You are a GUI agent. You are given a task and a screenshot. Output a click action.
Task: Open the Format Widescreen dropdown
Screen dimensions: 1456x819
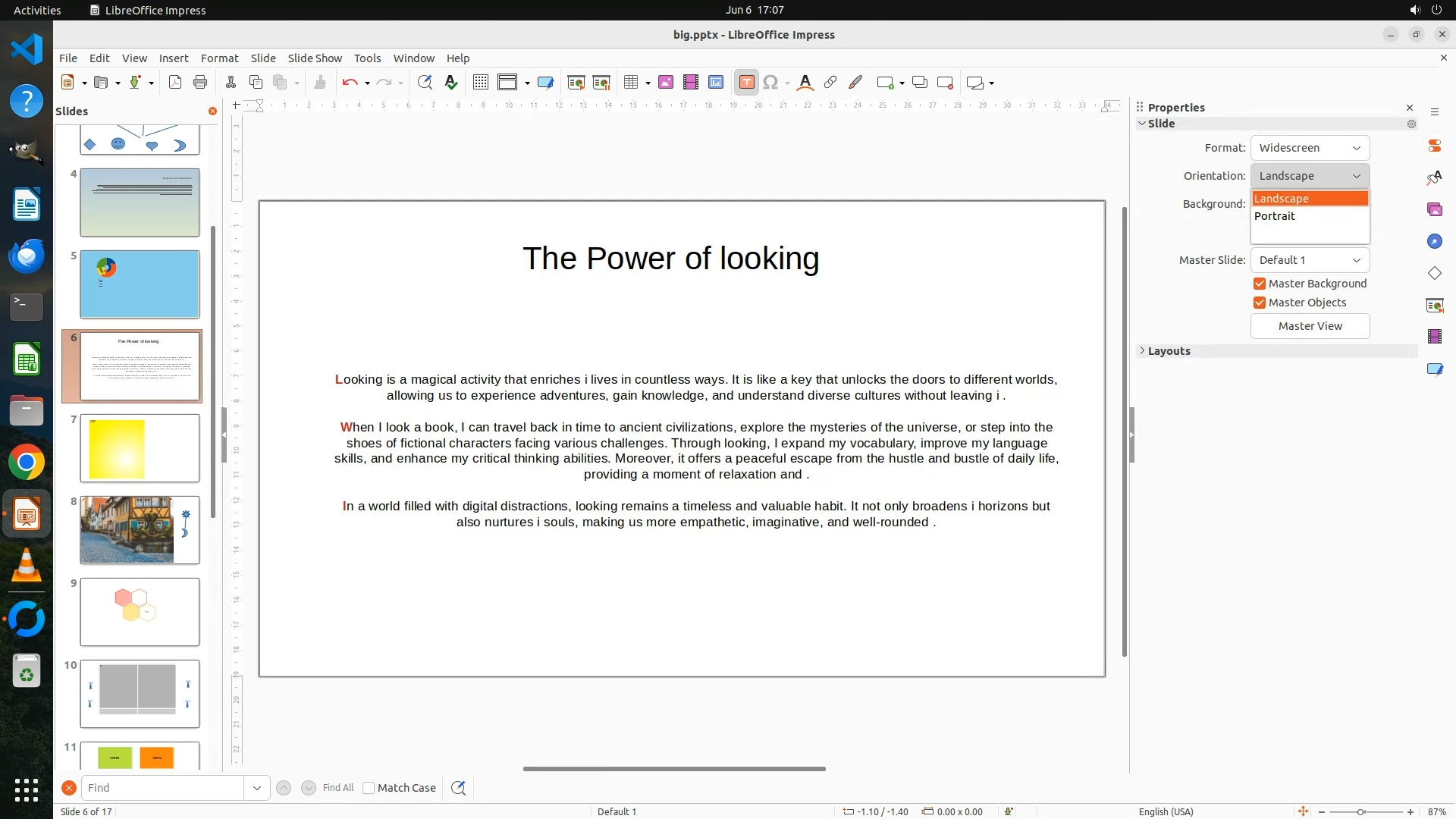[1310, 148]
